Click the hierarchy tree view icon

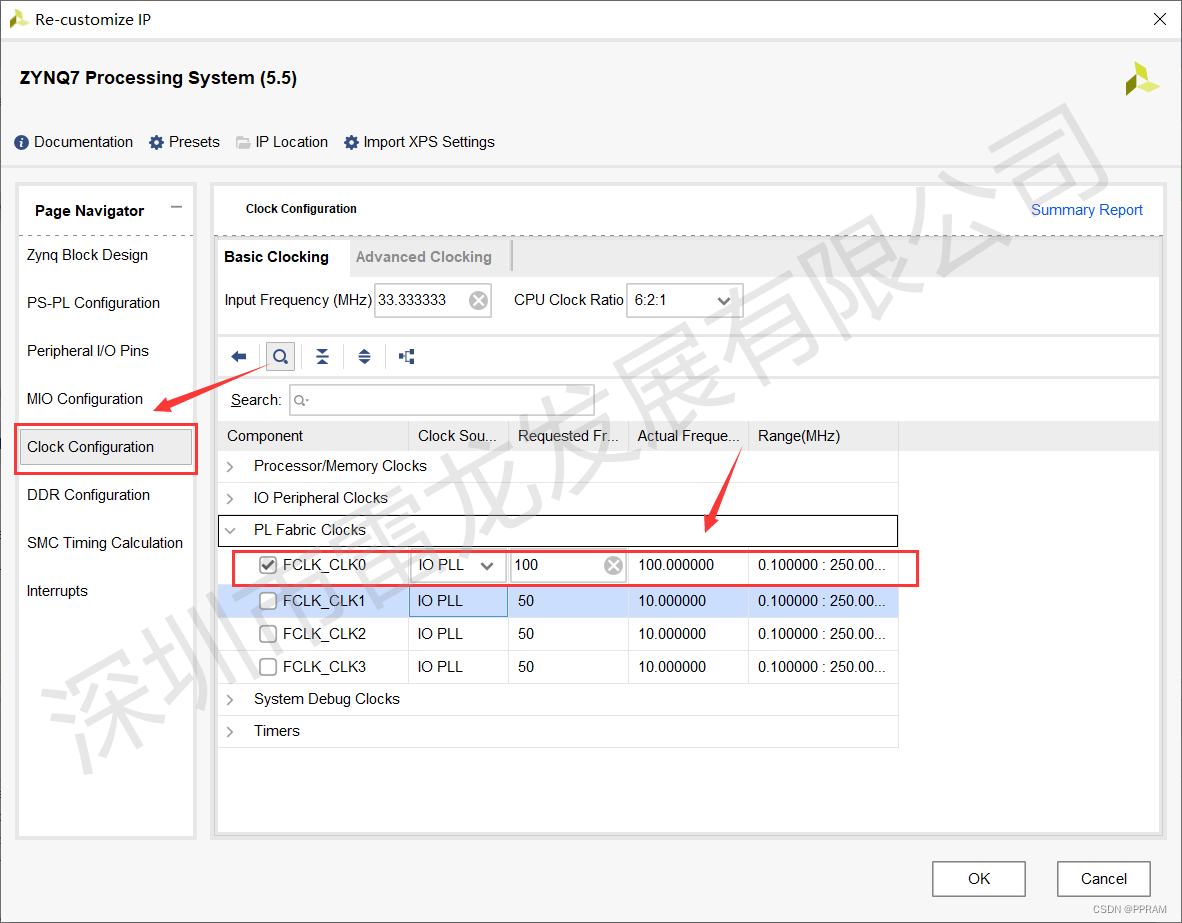pos(406,357)
